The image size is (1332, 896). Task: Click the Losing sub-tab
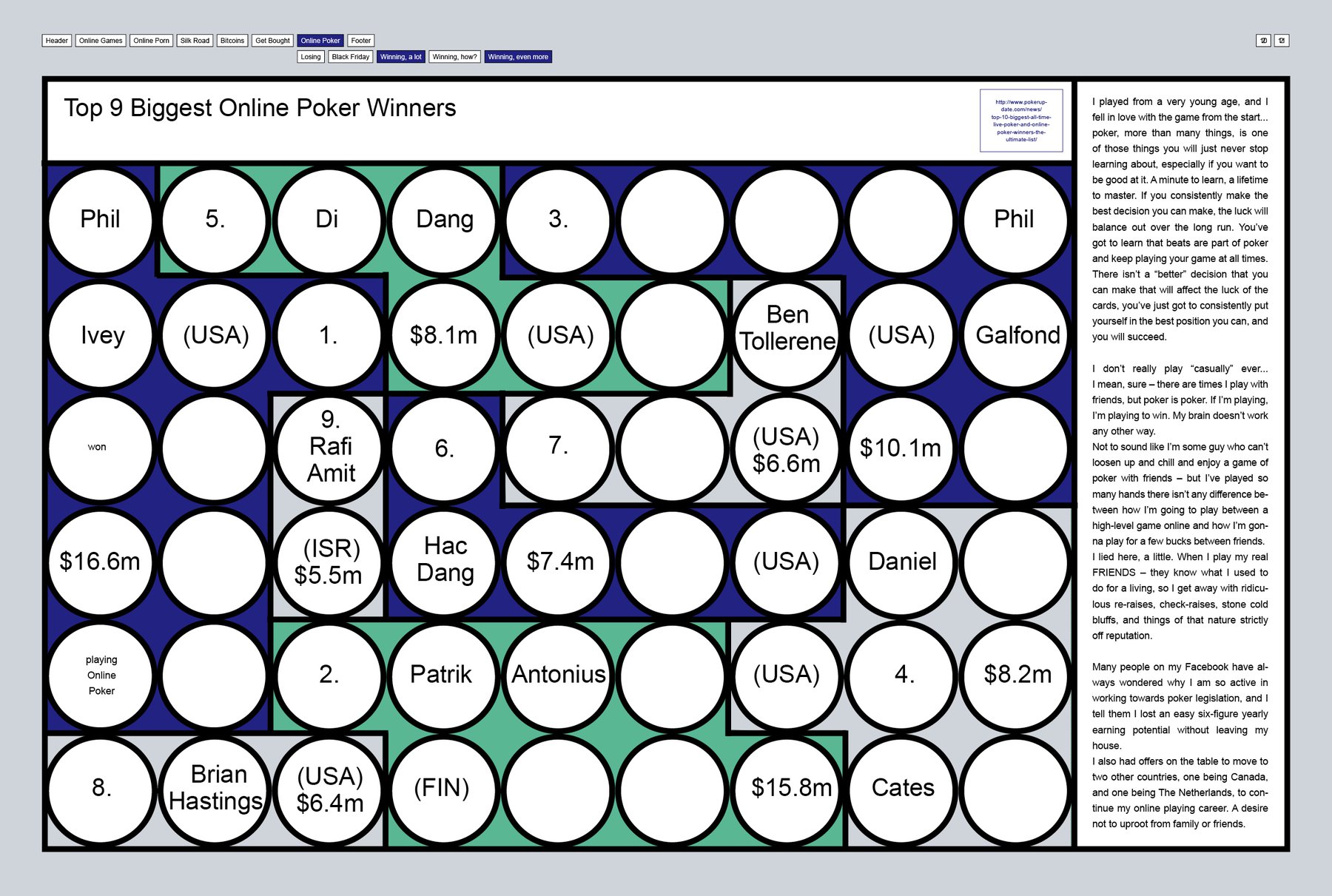(311, 57)
